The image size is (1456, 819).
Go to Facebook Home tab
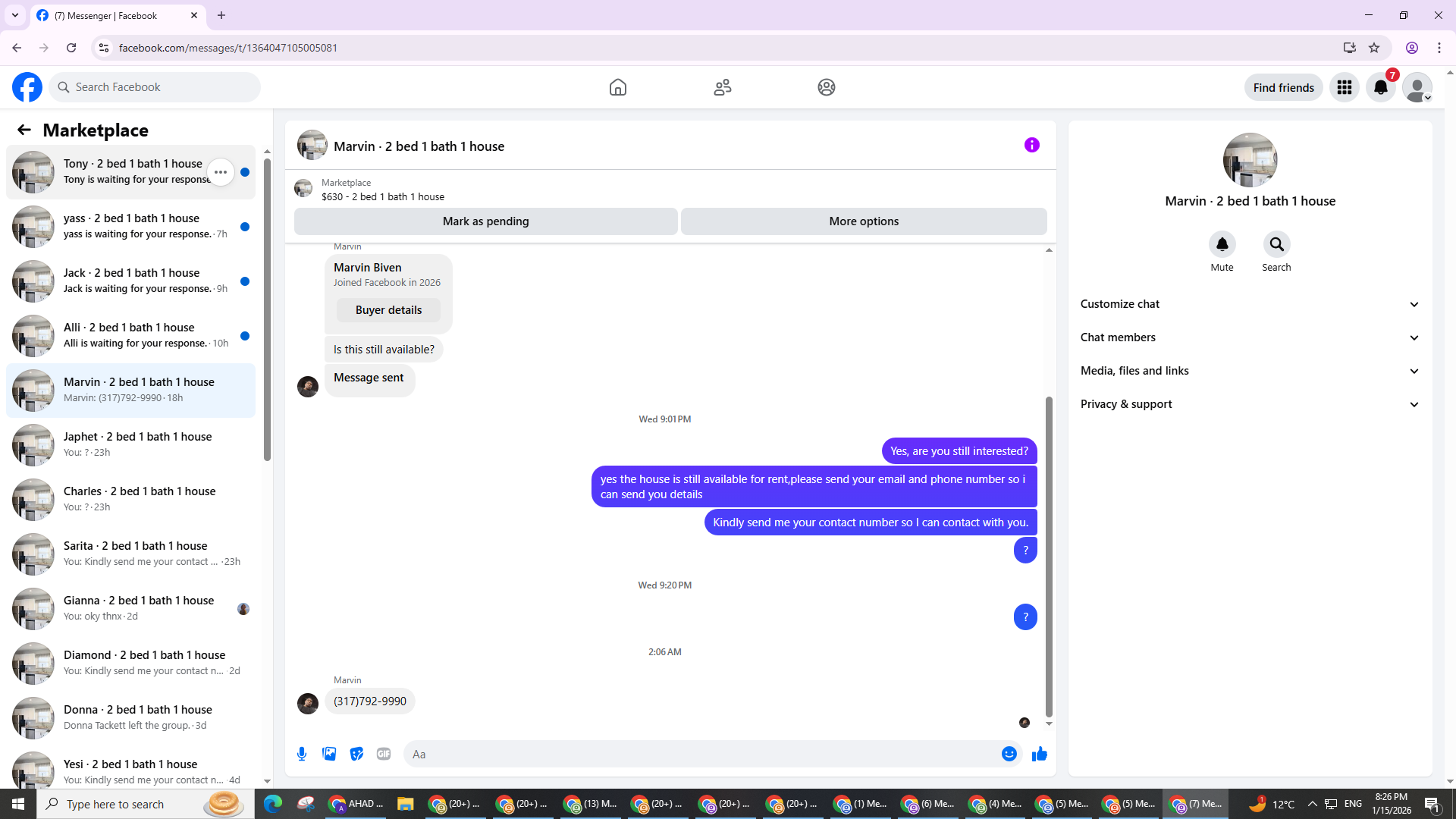click(617, 87)
